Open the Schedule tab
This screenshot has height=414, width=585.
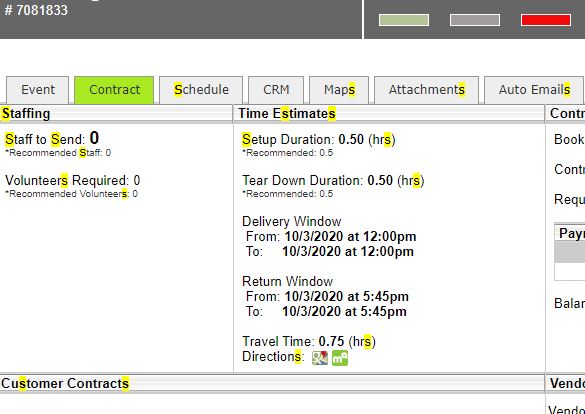click(x=201, y=90)
